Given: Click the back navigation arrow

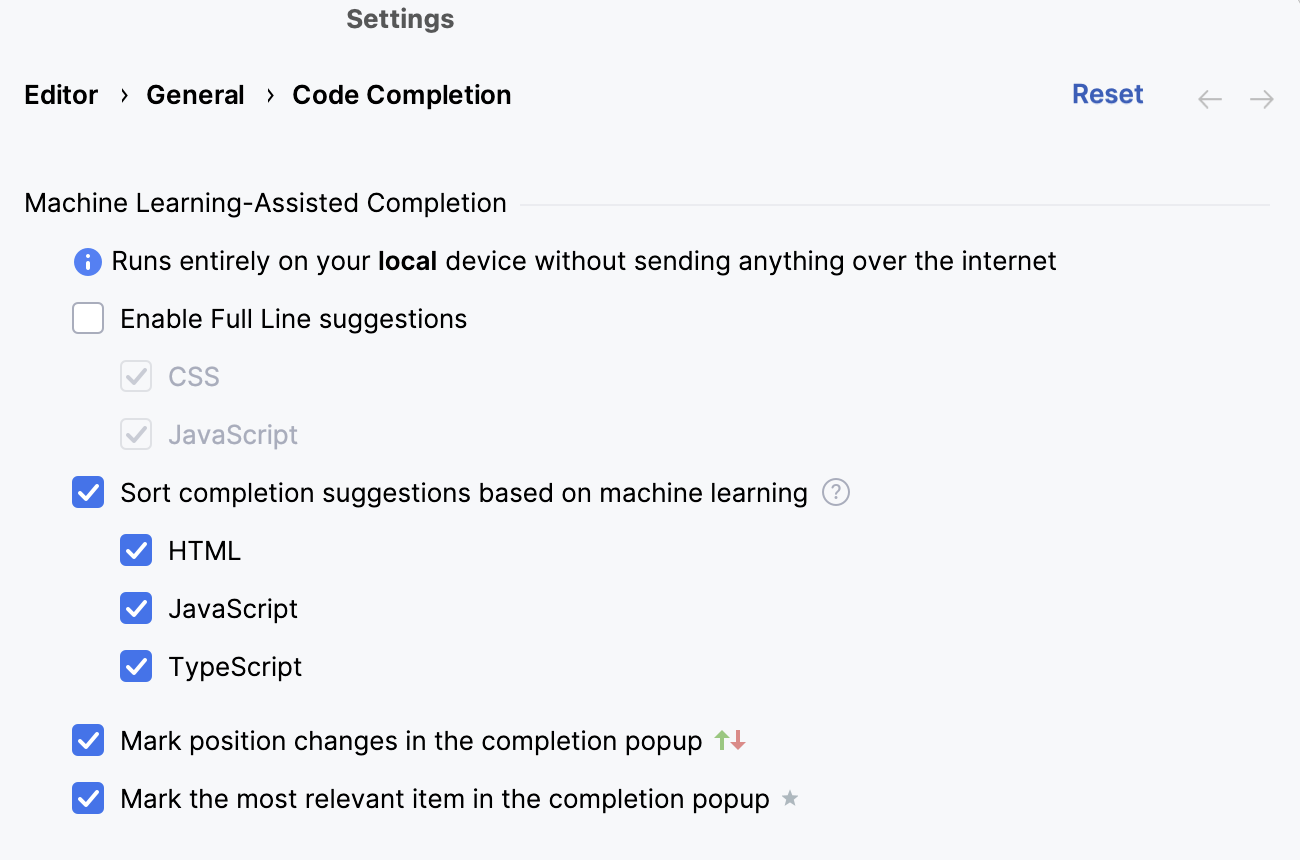Looking at the screenshot, I should pos(1209,98).
